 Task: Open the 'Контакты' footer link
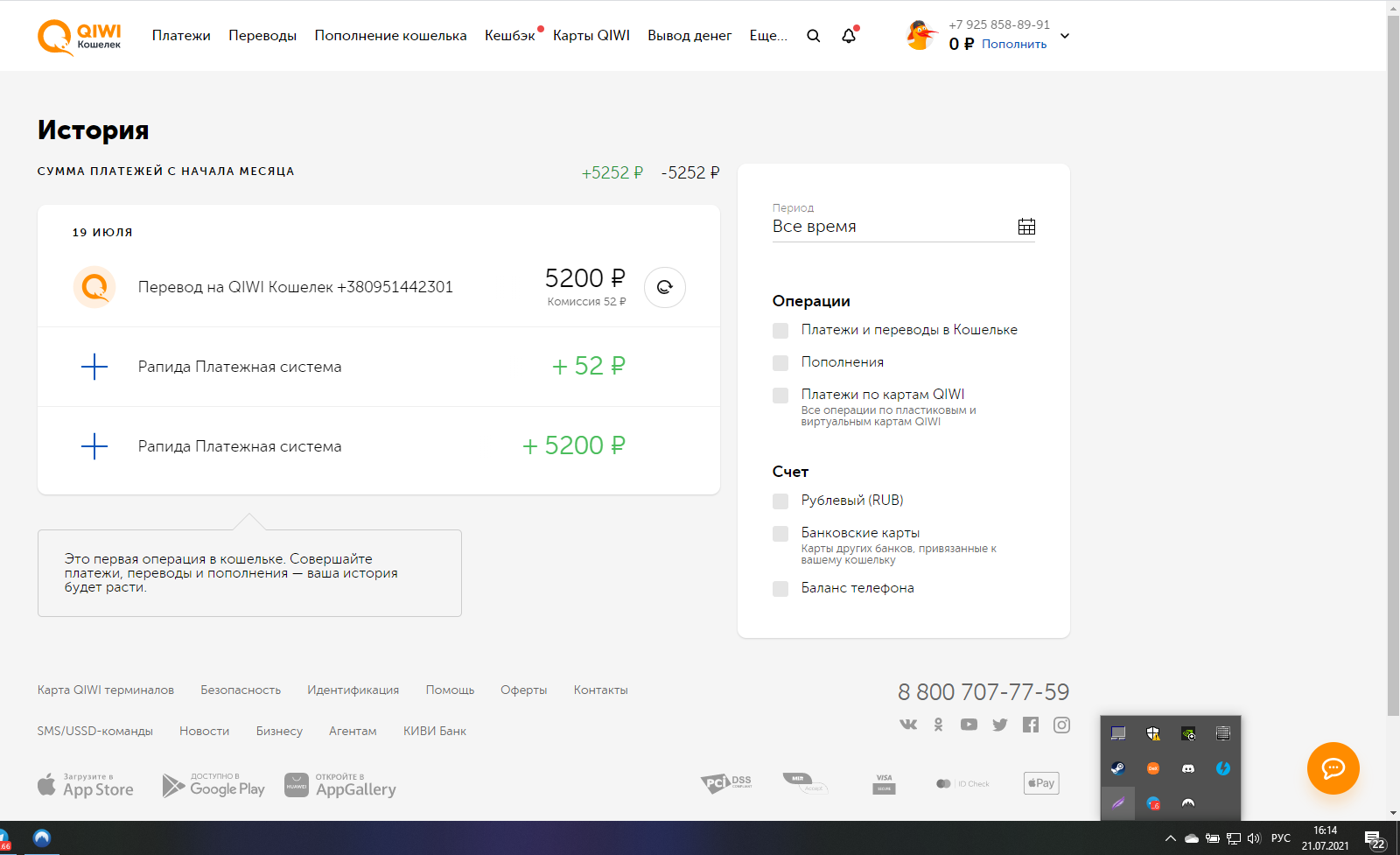pos(601,690)
